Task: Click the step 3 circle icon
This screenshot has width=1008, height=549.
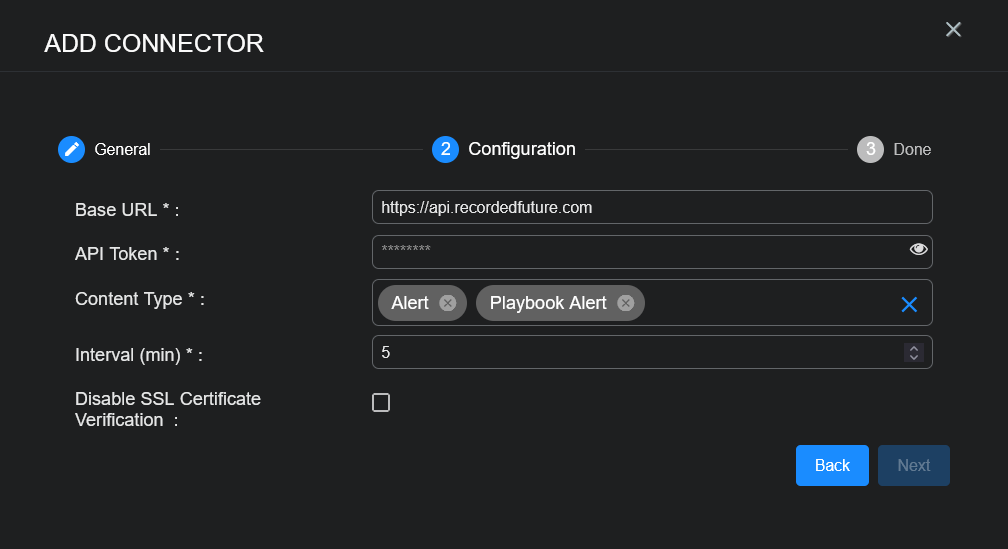Action: click(870, 149)
